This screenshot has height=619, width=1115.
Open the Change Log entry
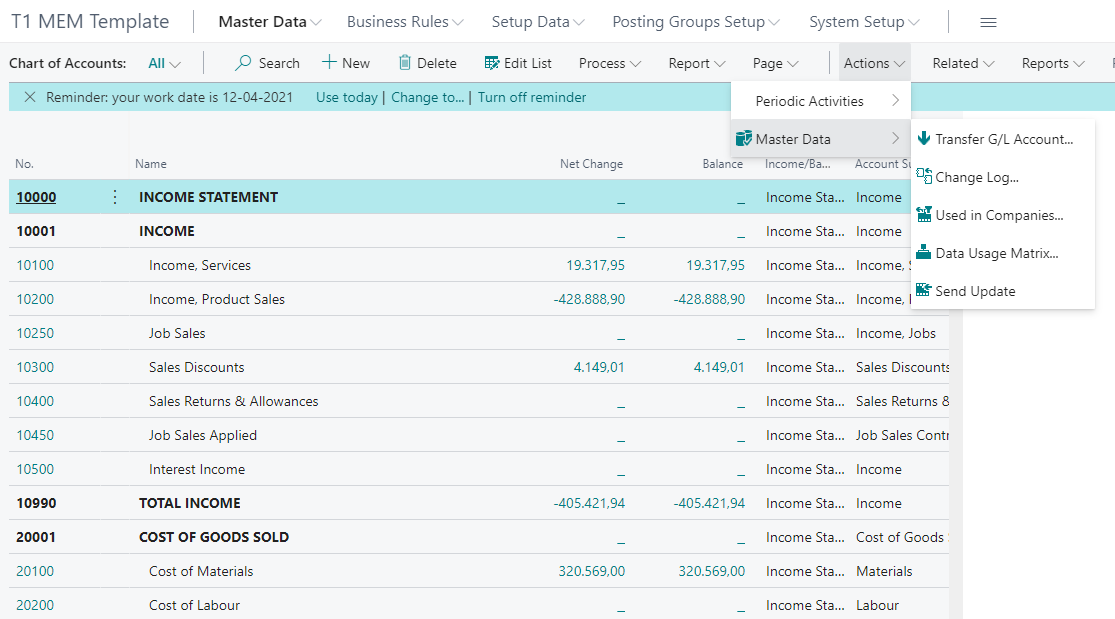[x=976, y=177]
